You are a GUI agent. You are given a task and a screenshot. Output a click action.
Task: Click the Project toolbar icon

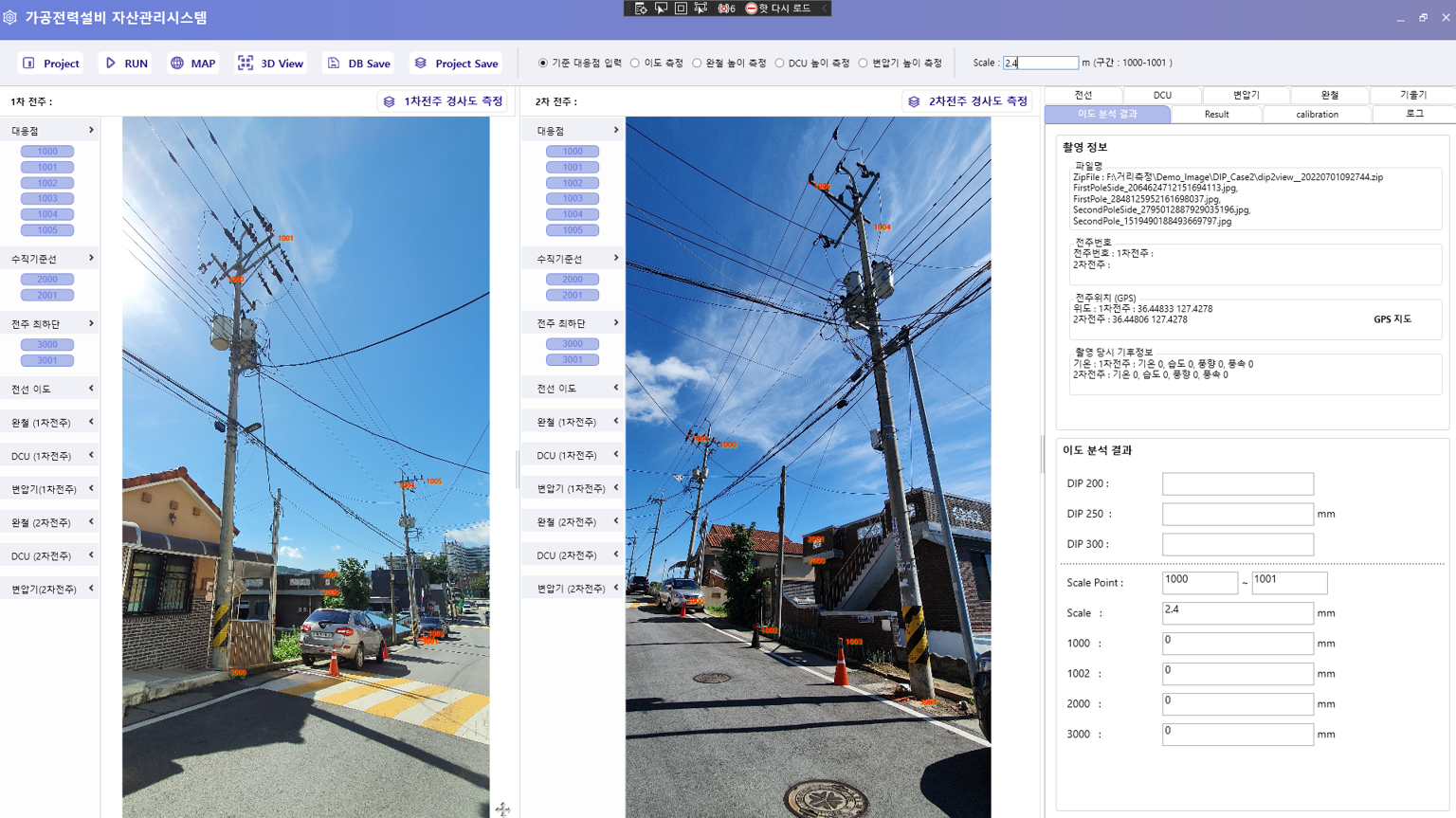[29, 64]
